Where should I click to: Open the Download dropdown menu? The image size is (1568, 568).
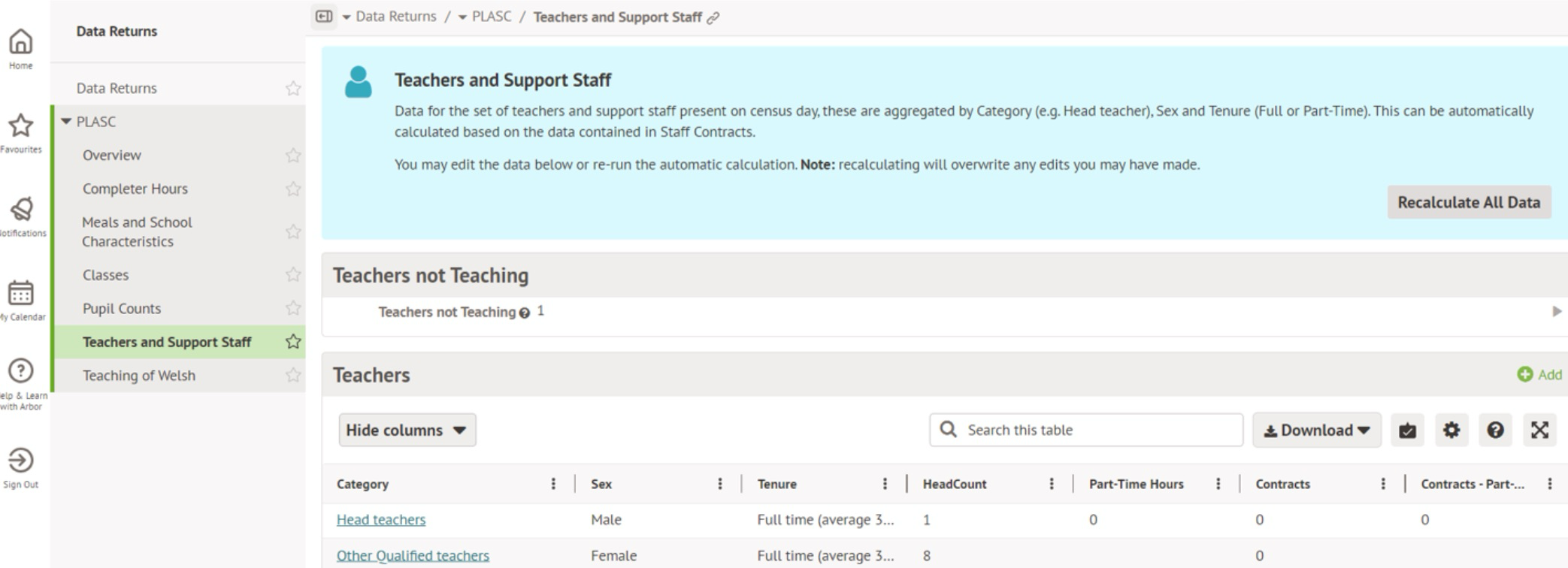click(x=1316, y=430)
